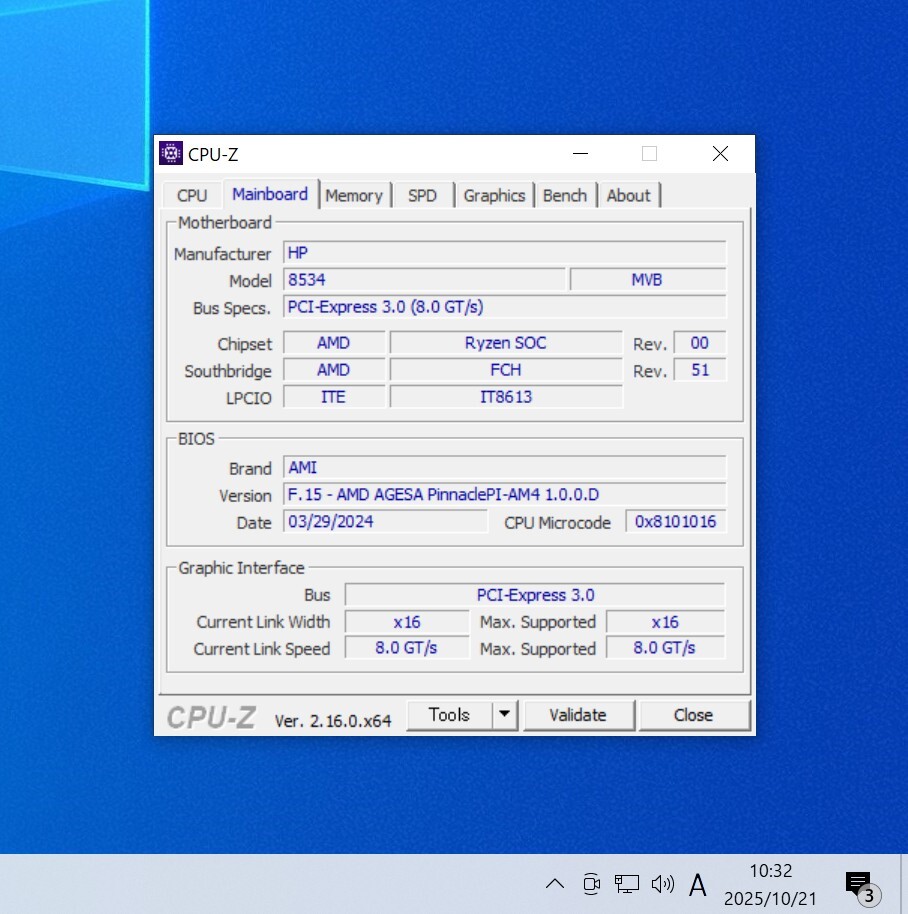Open the SPD tab
Viewport: 908px width, 914px height.
pos(423,196)
